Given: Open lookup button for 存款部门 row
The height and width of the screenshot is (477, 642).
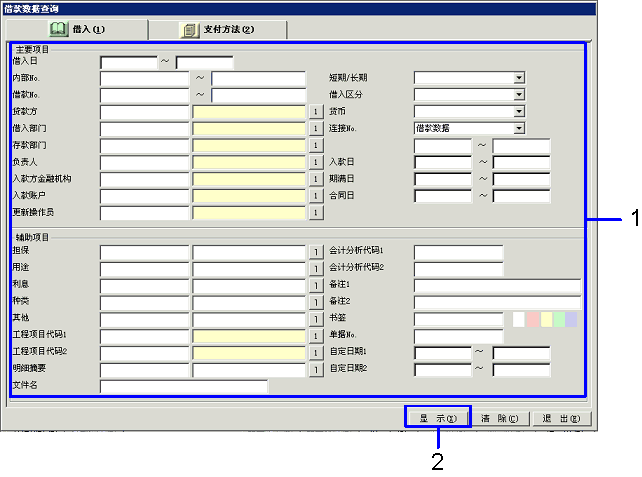Looking at the screenshot, I should [x=316, y=145].
